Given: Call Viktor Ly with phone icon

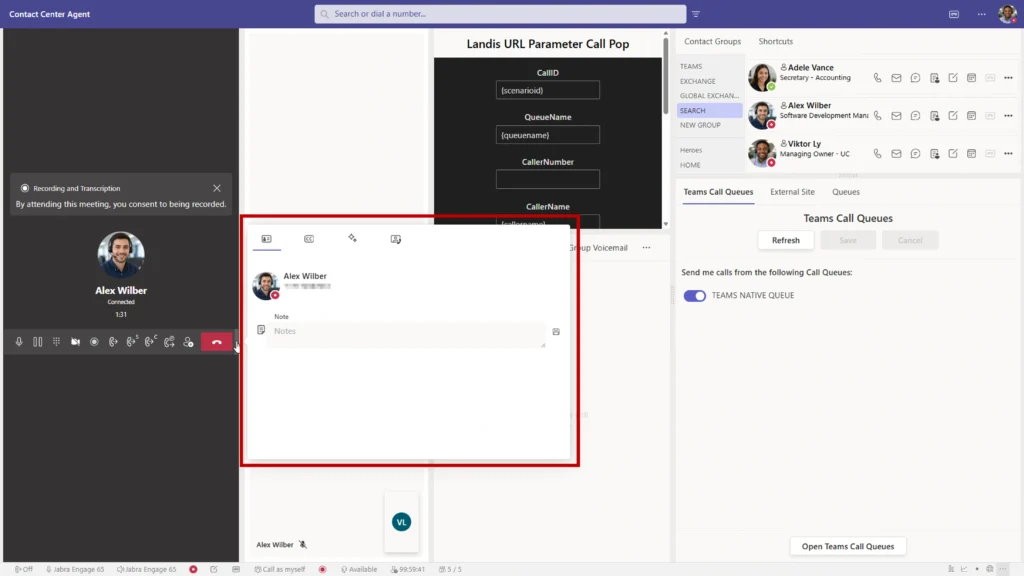Looking at the screenshot, I should pyautogui.click(x=877, y=153).
